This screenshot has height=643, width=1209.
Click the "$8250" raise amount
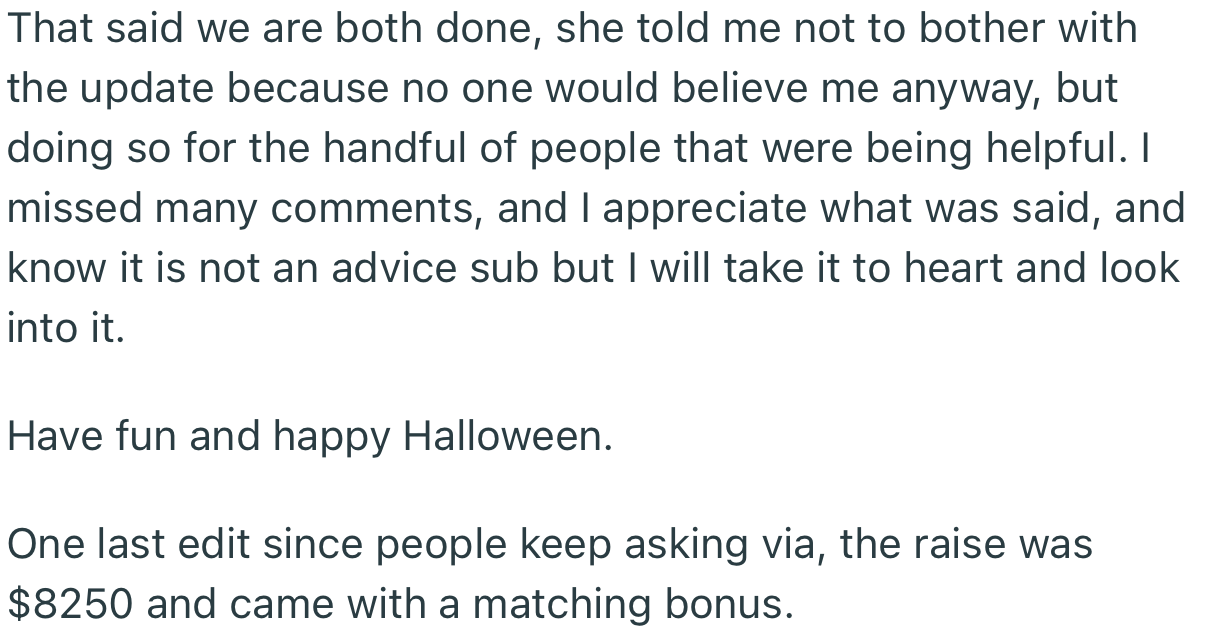tap(70, 604)
